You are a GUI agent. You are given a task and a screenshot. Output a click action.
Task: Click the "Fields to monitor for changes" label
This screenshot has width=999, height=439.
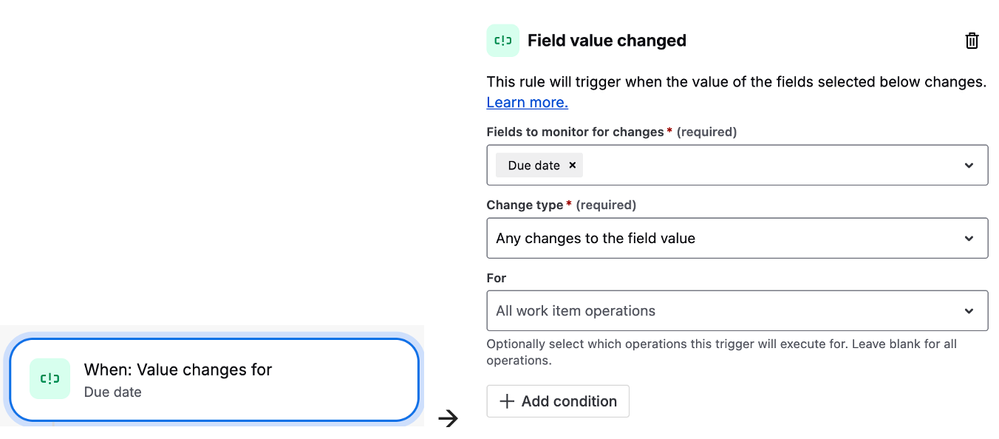coord(574,132)
